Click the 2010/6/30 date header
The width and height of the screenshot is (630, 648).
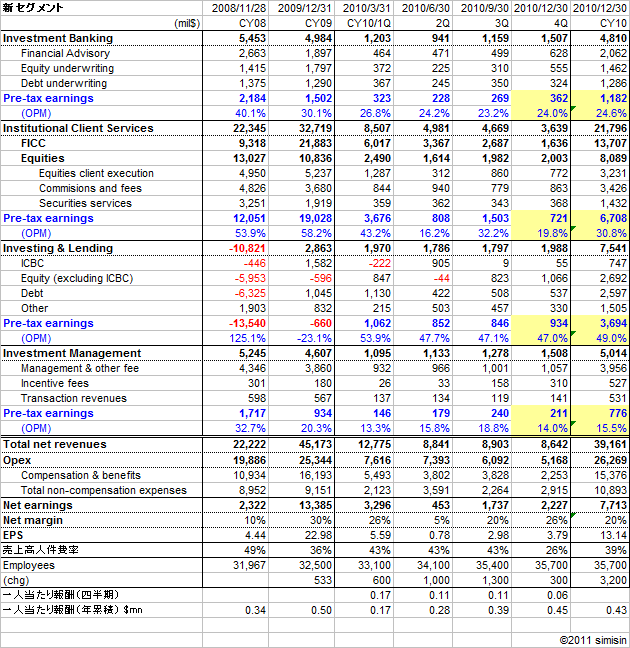pyautogui.click(x=426, y=8)
